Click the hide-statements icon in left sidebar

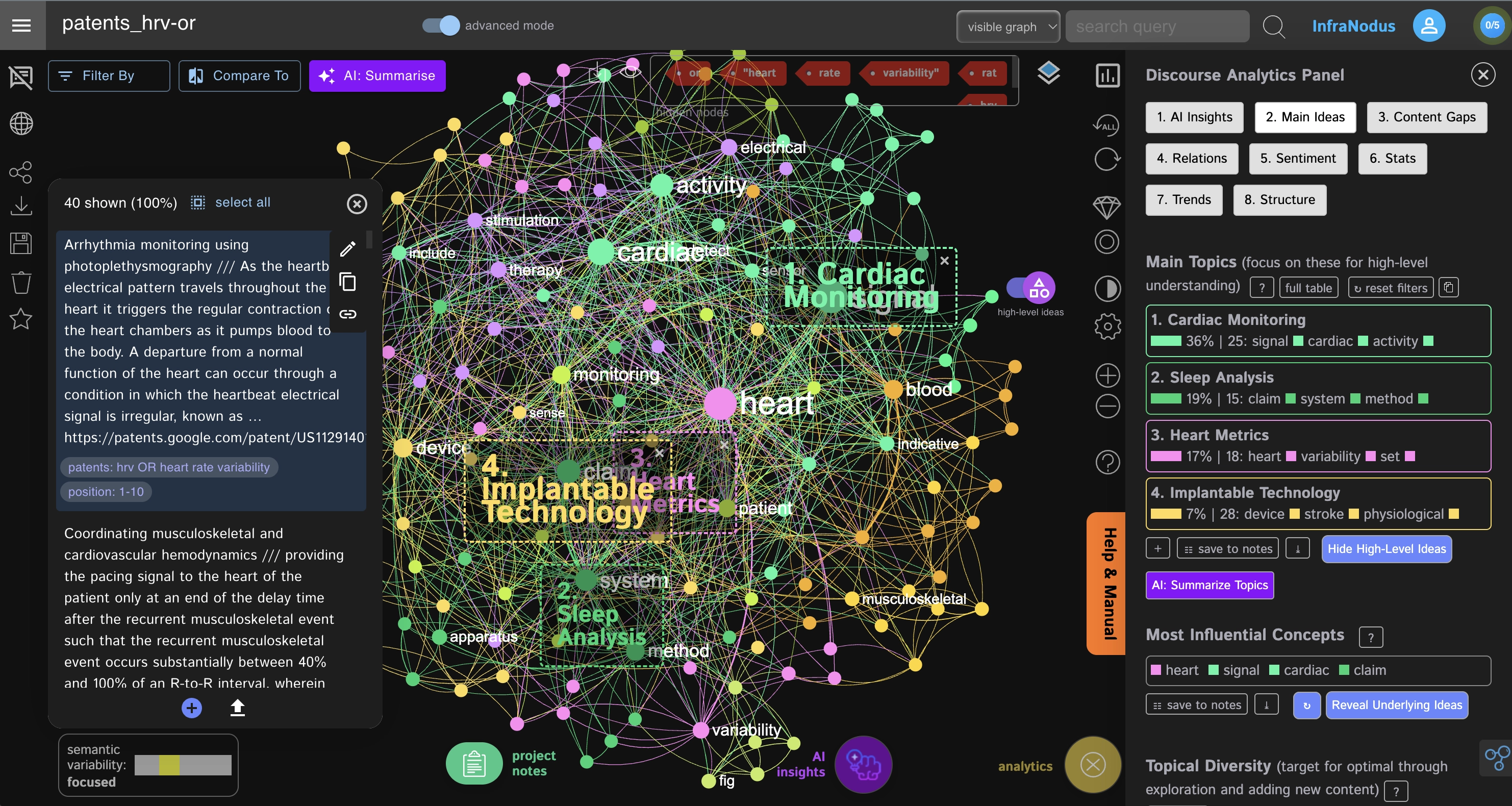tap(21, 78)
